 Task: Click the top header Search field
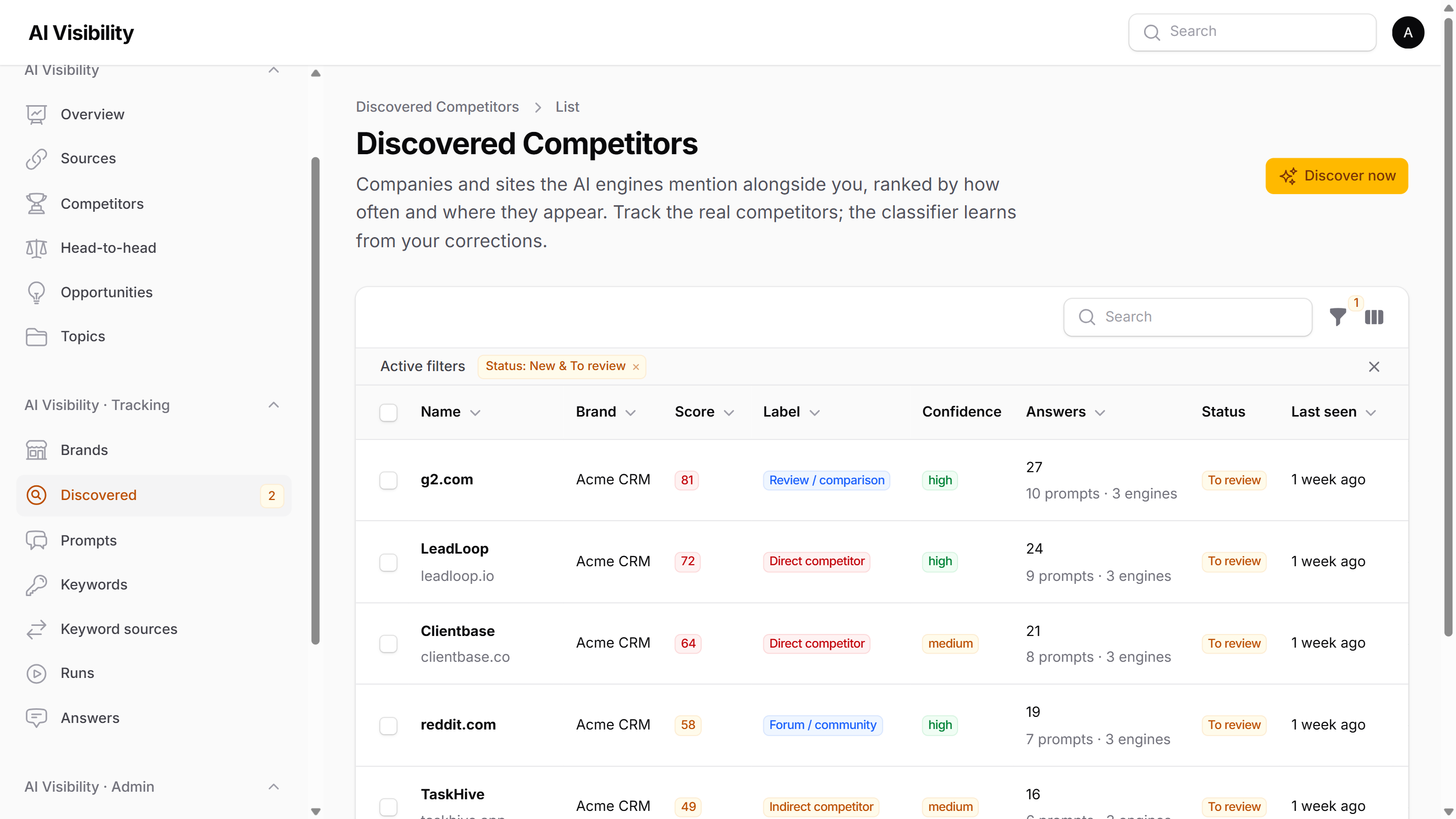pos(1252,32)
